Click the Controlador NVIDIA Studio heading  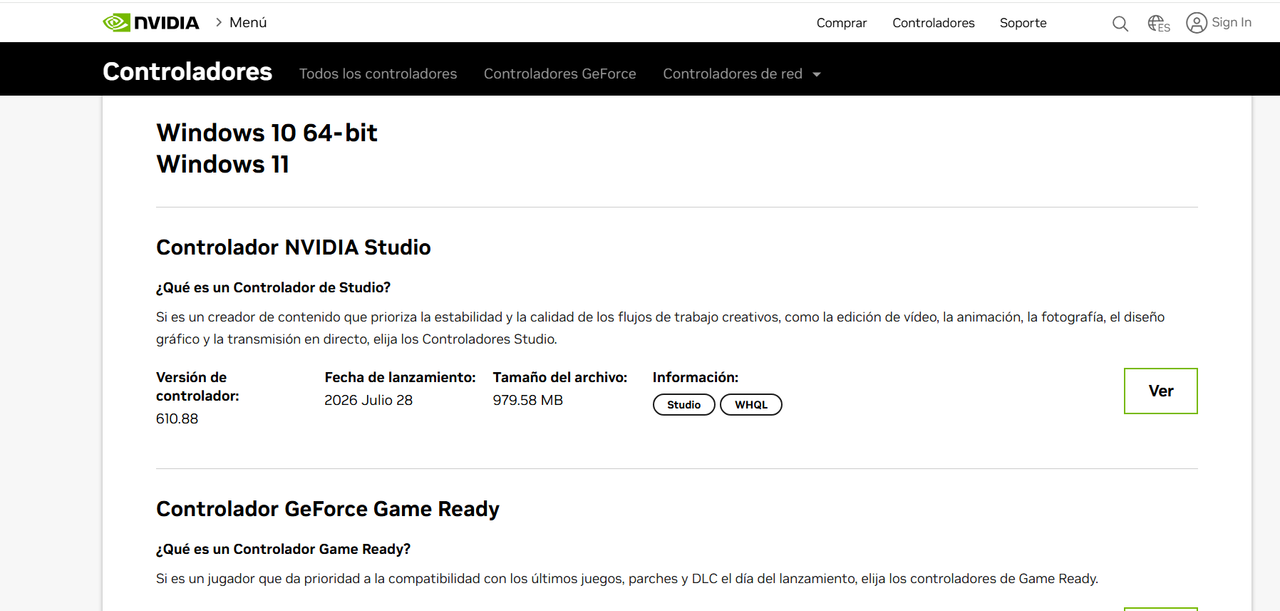coord(294,247)
